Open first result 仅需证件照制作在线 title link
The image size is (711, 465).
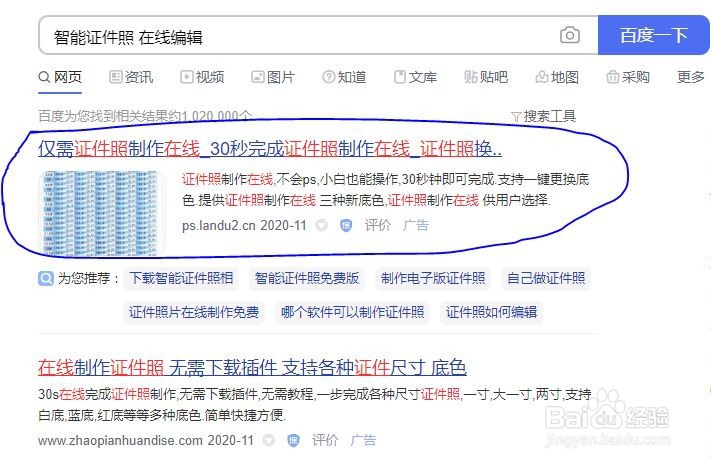click(270, 149)
